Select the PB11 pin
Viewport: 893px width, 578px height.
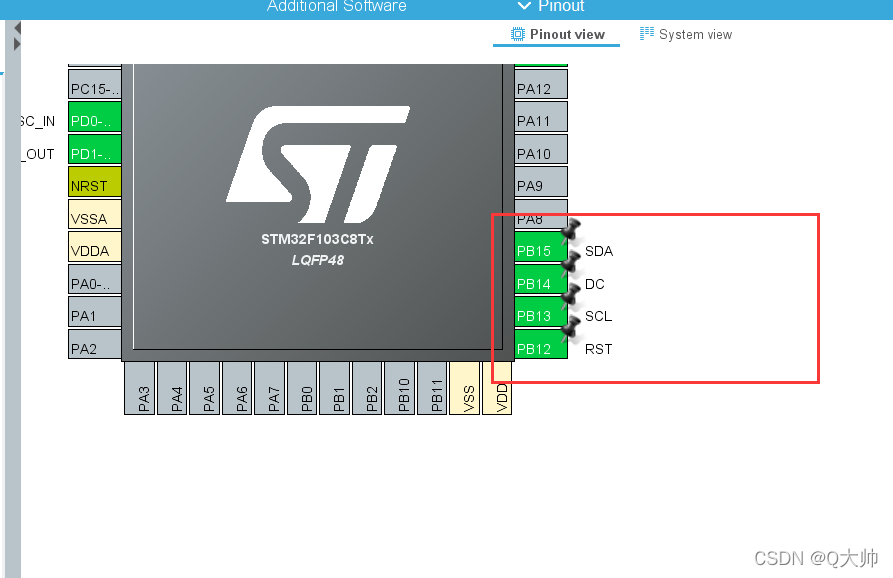point(432,388)
